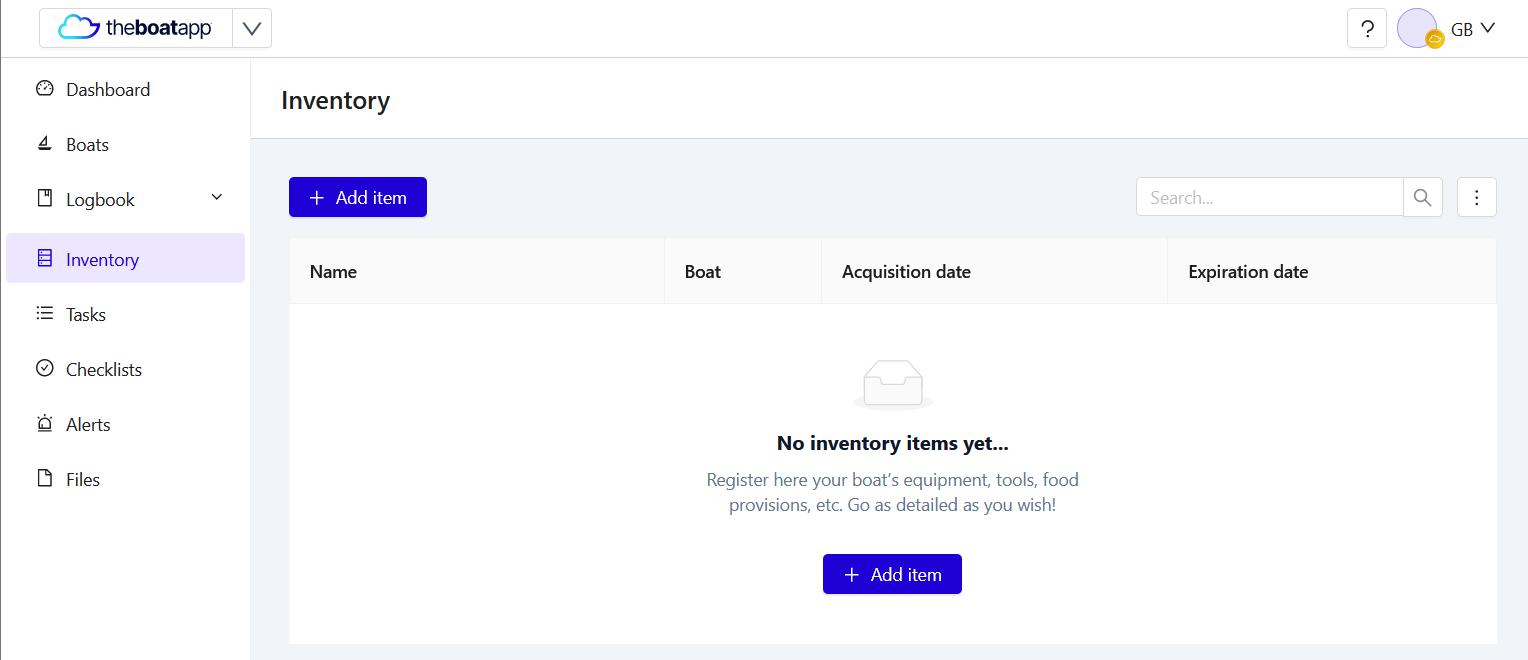
Task: Select the Alerts siren icon
Action: 44,423
